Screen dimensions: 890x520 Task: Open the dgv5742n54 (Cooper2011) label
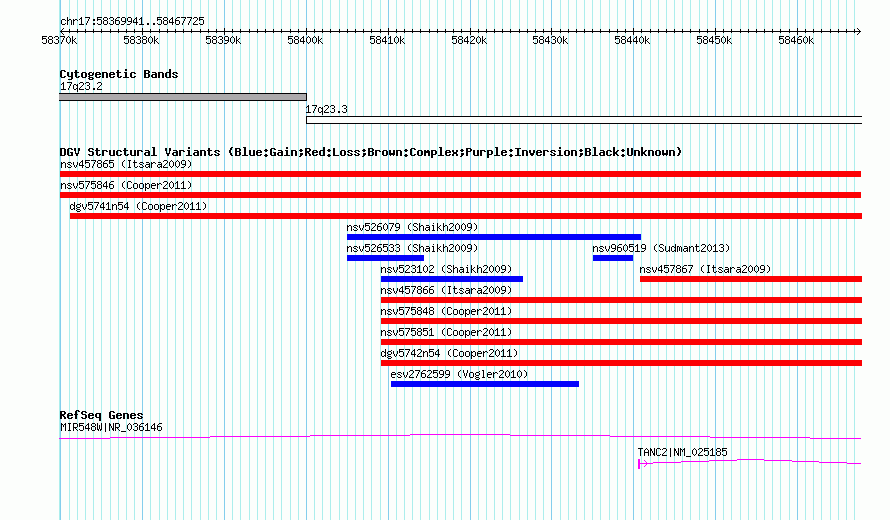(450, 353)
